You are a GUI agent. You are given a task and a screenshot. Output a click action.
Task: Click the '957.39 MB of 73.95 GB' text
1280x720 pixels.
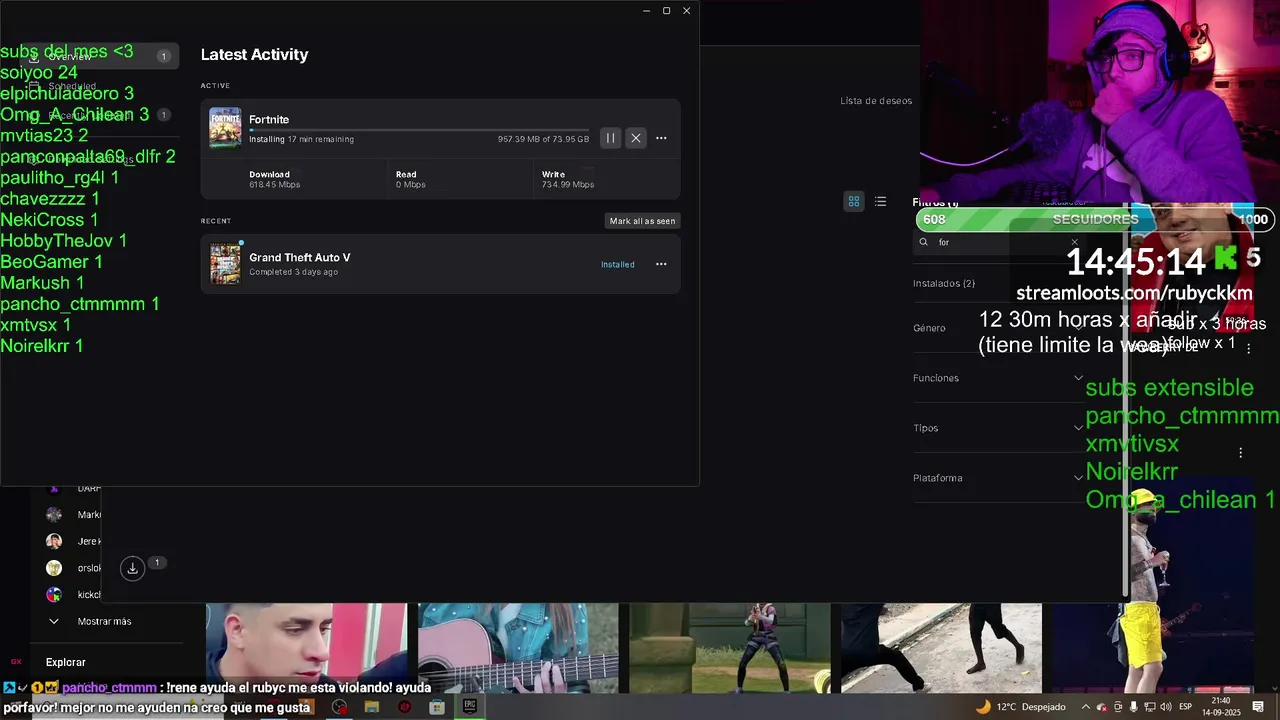click(543, 139)
